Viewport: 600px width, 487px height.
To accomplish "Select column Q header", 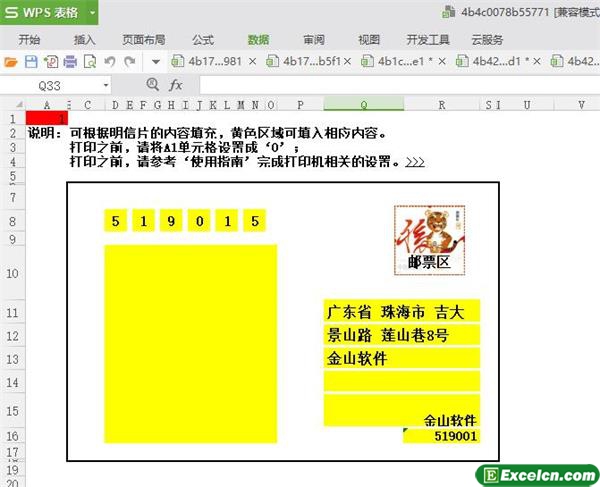I will 364,105.
